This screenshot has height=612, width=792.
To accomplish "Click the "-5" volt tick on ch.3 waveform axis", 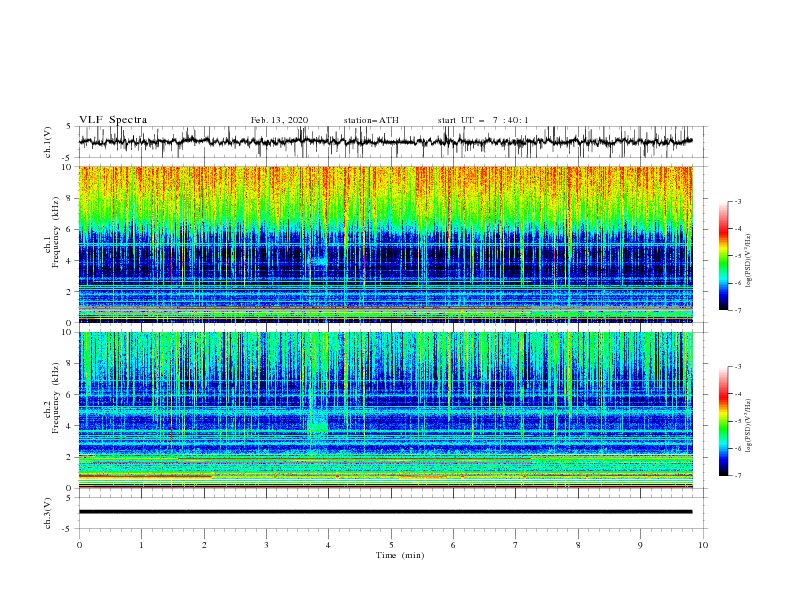I will [68, 529].
